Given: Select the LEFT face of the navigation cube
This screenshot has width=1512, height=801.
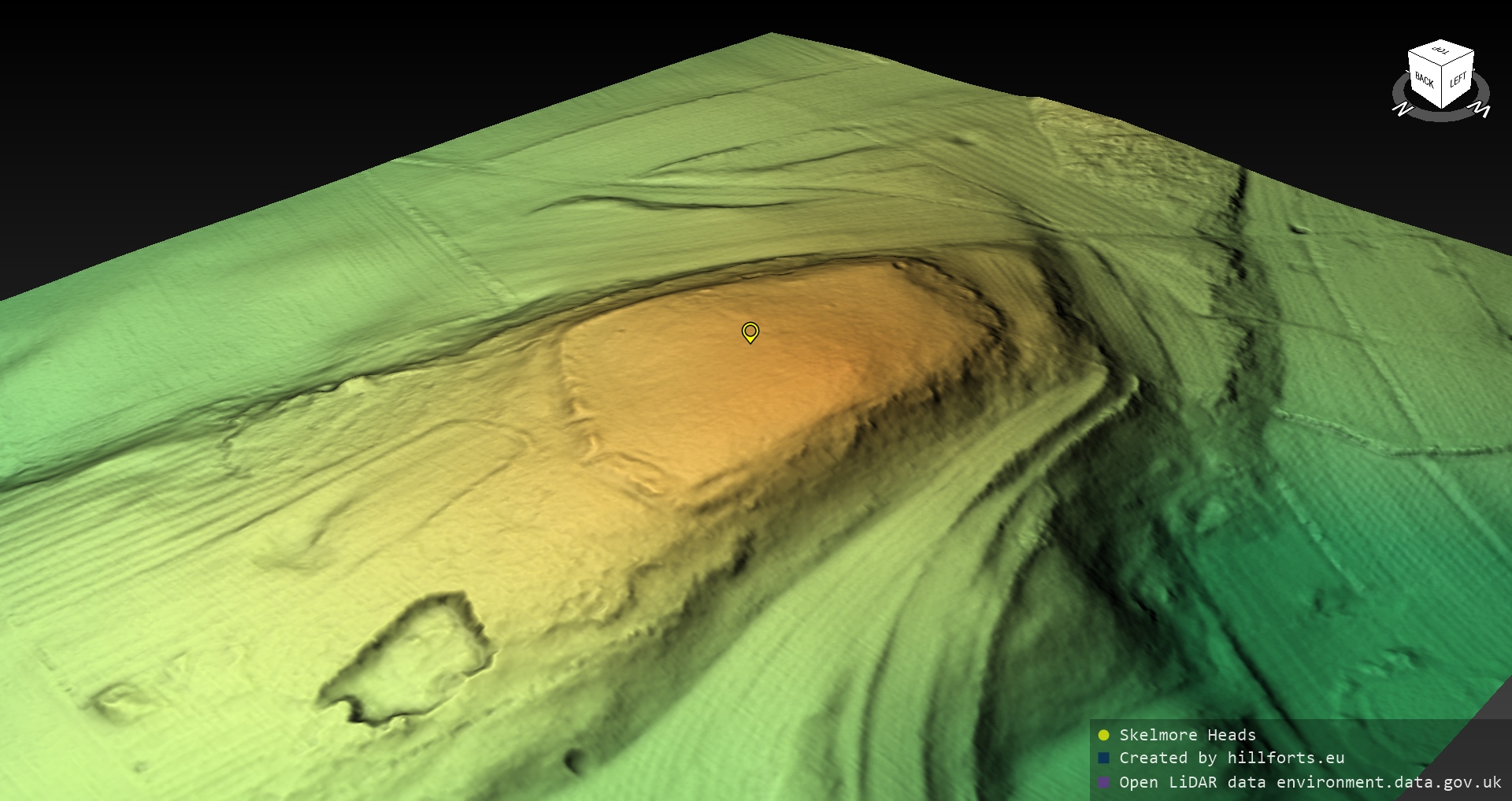Looking at the screenshot, I should tap(1458, 80).
